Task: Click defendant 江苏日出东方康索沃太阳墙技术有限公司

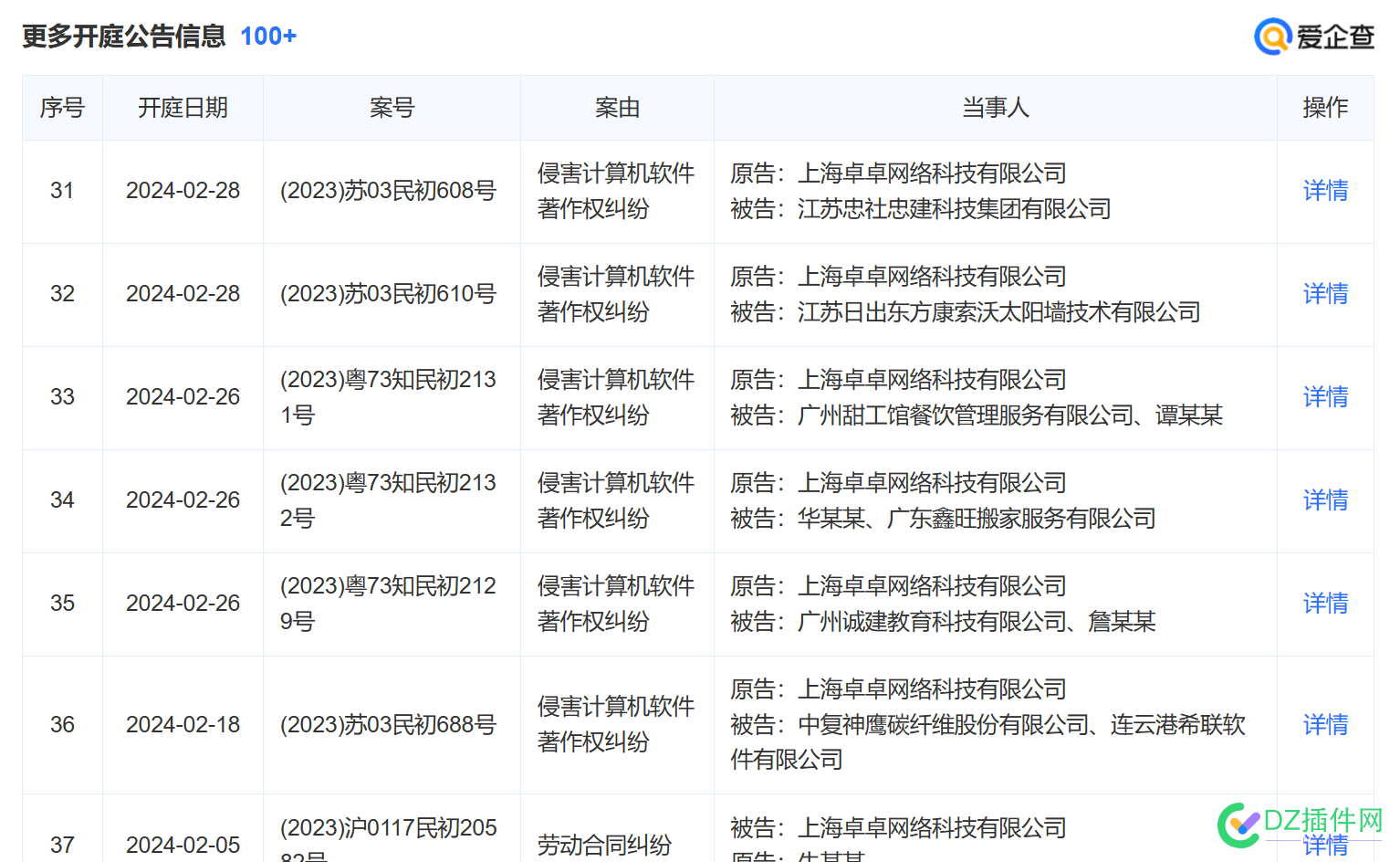Action: click(x=998, y=312)
